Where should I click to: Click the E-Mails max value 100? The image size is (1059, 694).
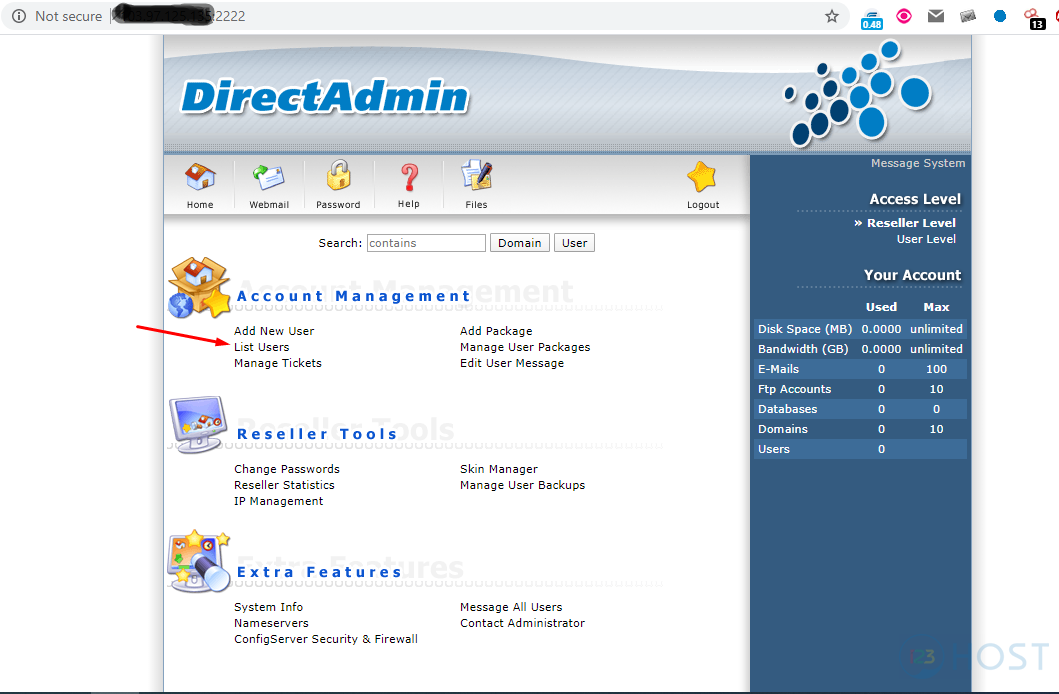pos(936,369)
